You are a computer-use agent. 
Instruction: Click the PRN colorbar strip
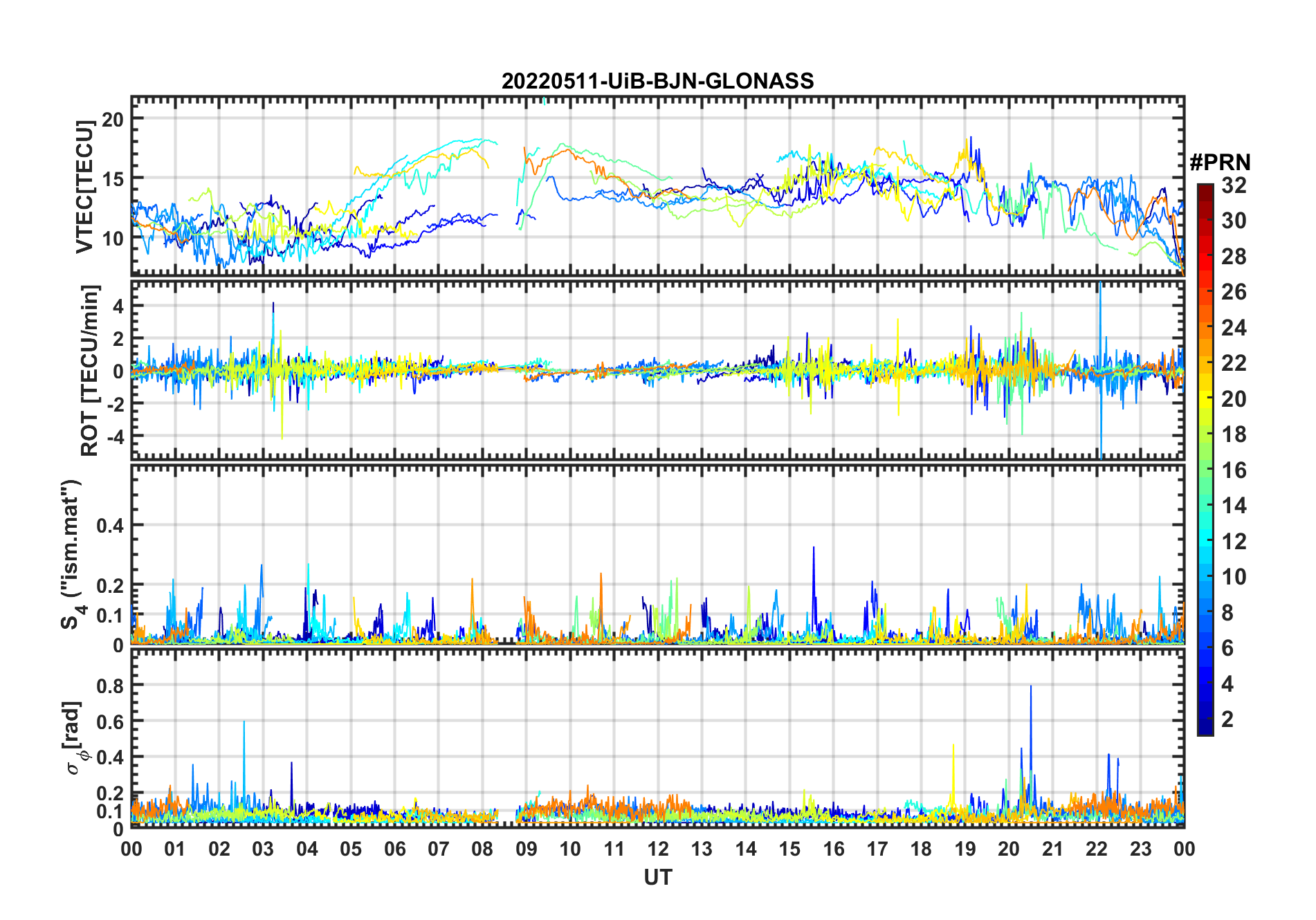click(x=1205, y=459)
